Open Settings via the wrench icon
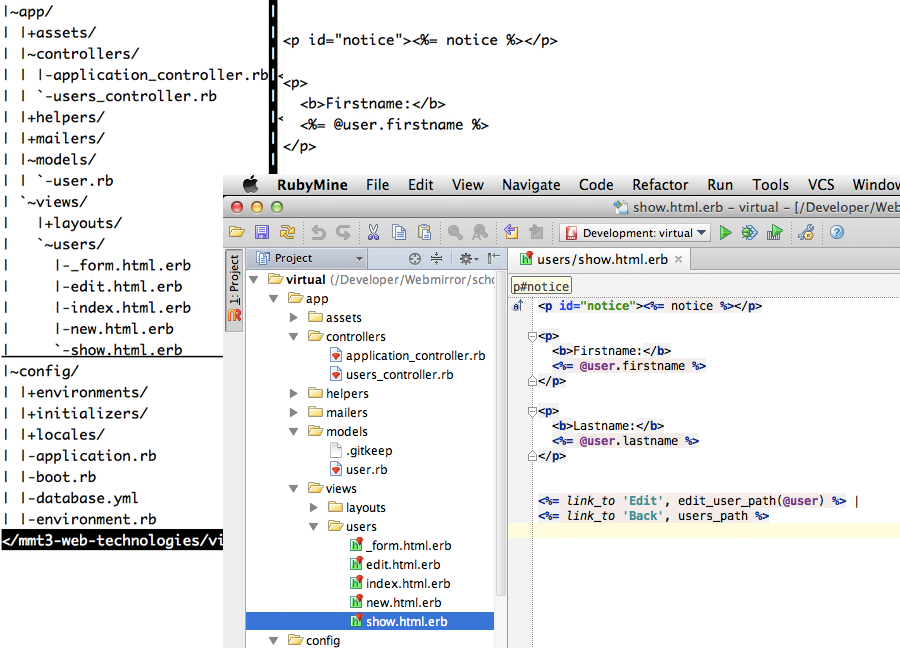Image resolution: width=900 pixels, height=648 pixels. pyautogui.click(x=806, y=232)
